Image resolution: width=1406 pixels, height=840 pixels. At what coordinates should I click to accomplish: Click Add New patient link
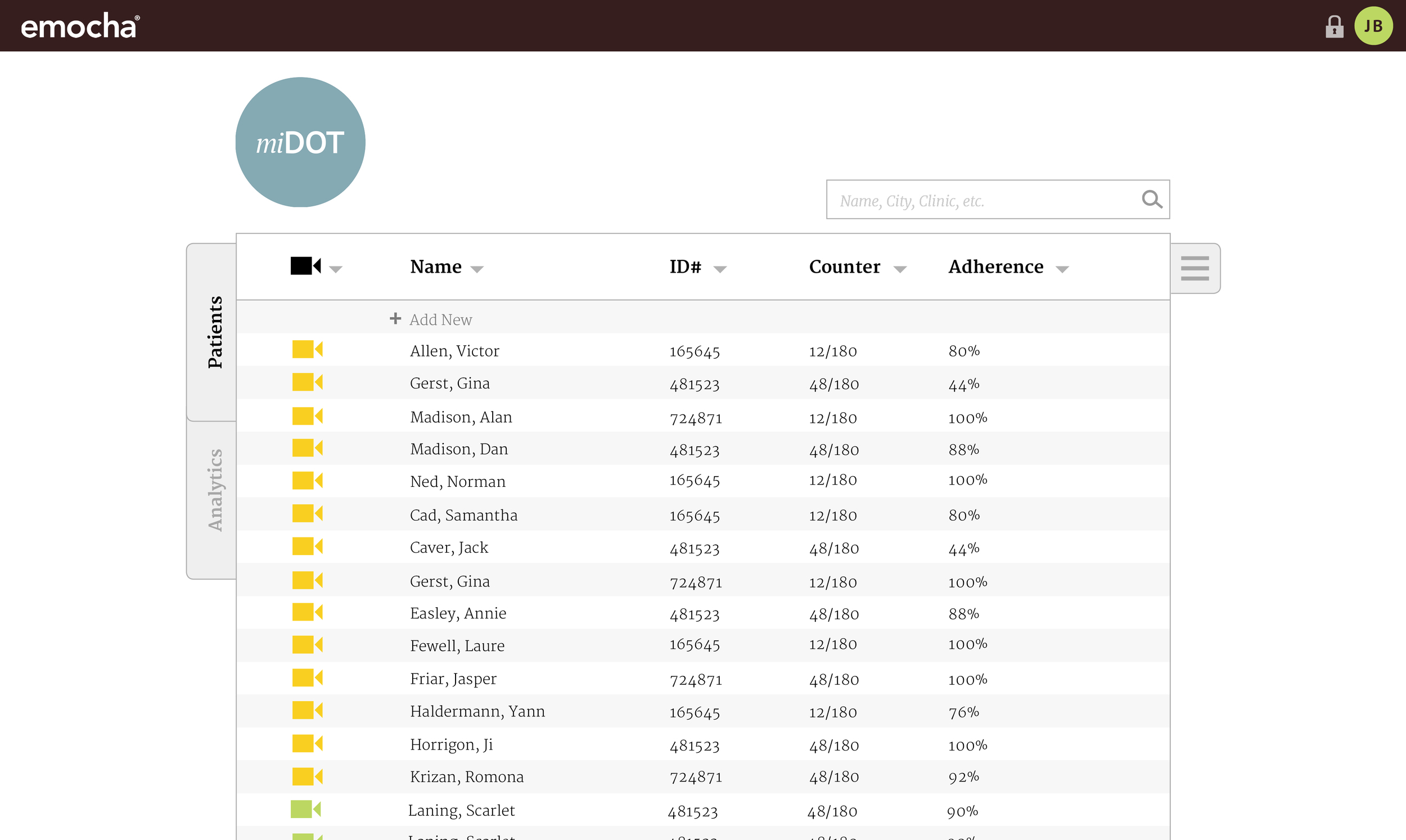[x=440, y=320]
